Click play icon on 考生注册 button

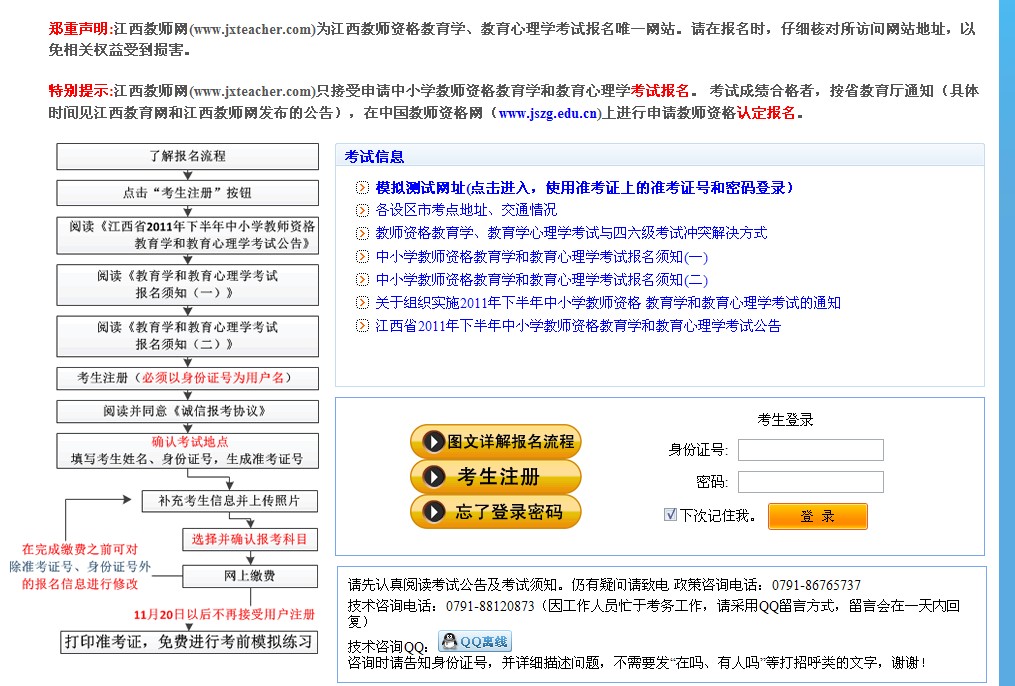(434, 476)
